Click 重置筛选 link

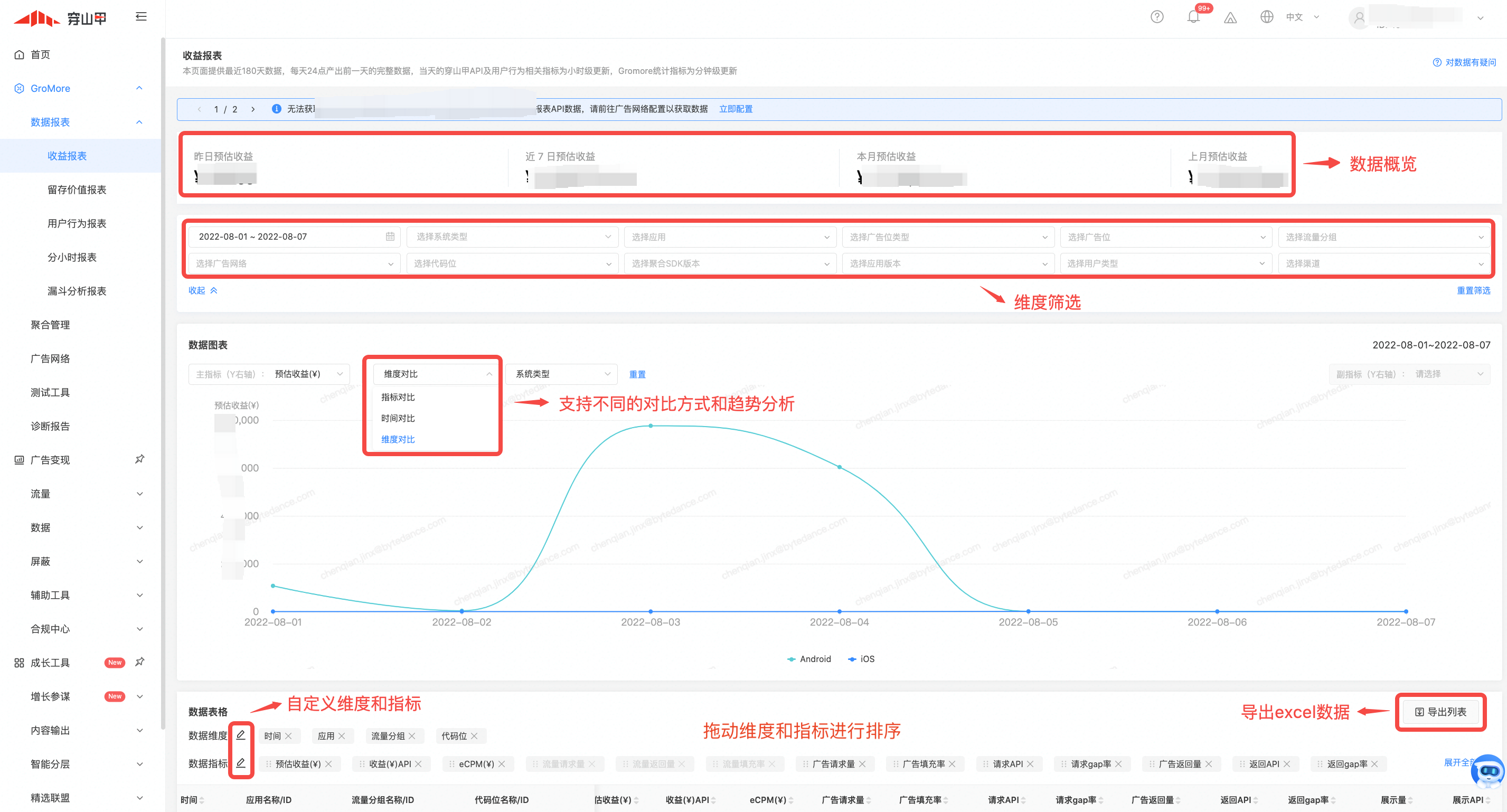pos(1473,290)
